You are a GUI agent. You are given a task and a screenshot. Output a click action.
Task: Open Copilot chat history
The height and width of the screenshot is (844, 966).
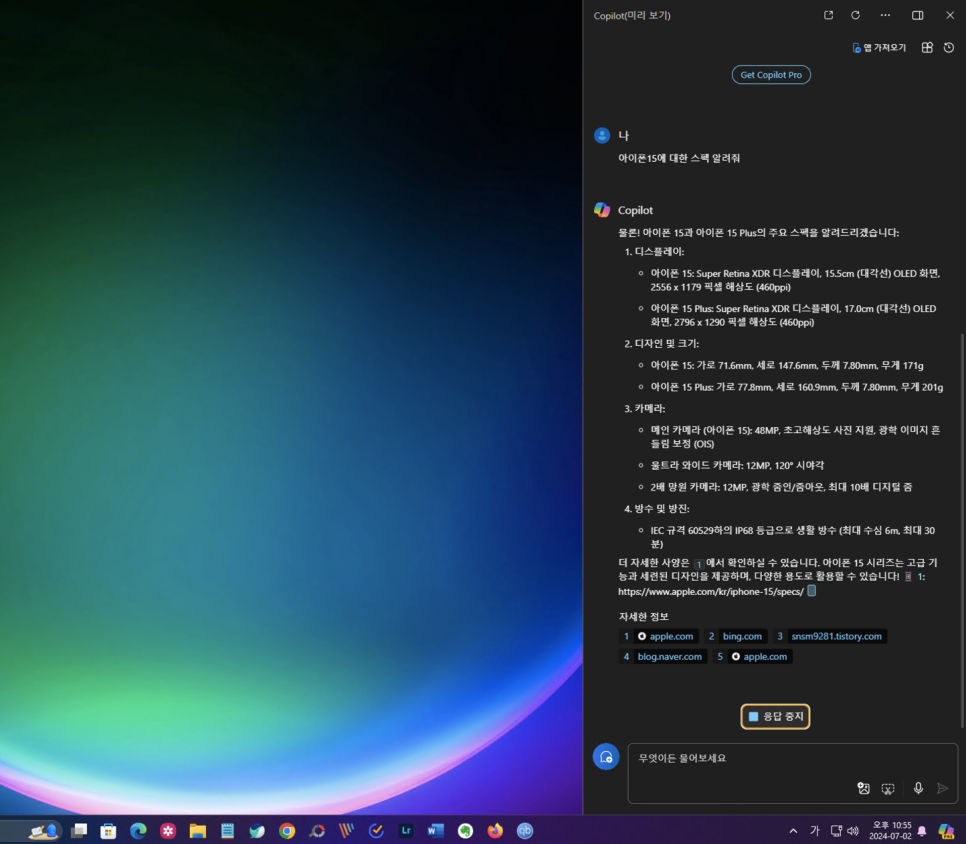coord(949,47)
